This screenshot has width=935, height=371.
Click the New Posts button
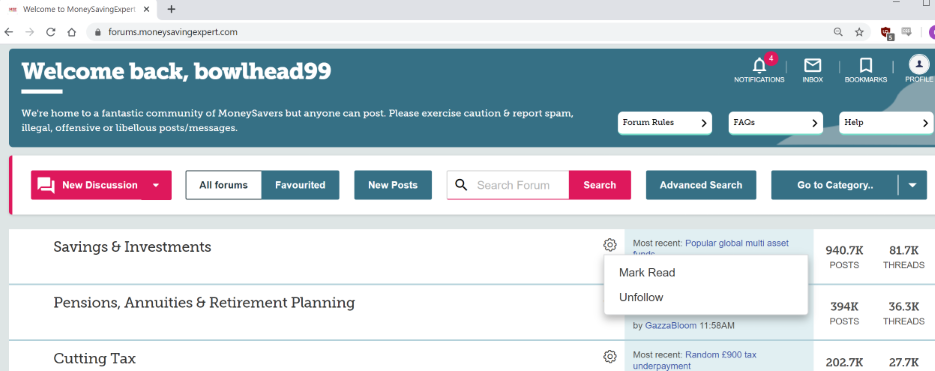click(393, 185)
